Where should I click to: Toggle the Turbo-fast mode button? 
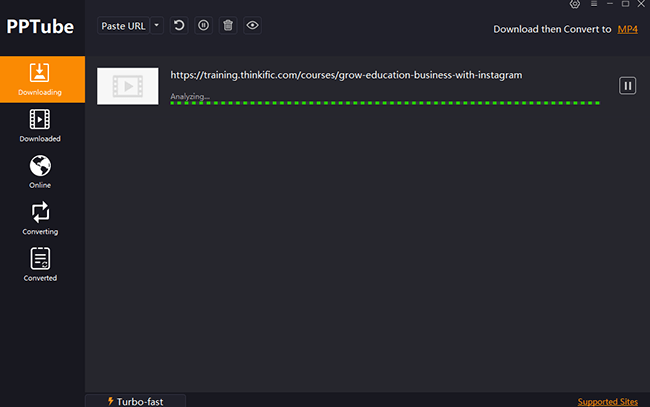point(136,401)
